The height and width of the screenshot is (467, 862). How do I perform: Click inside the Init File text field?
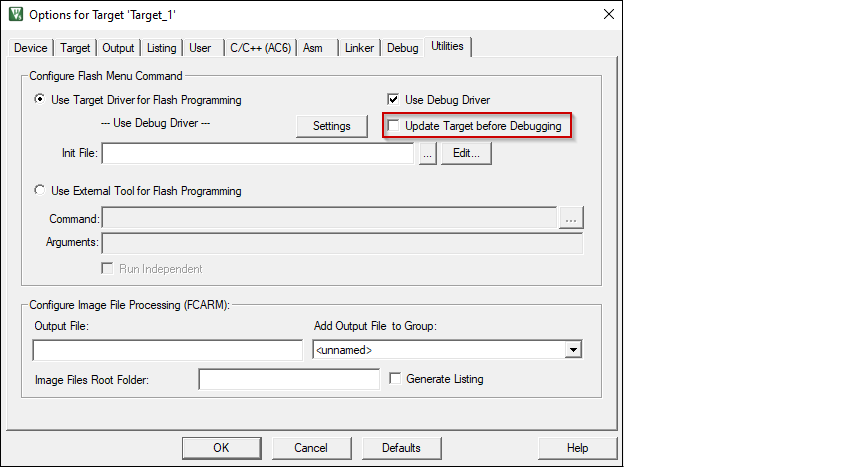click(x=257, y=154)
